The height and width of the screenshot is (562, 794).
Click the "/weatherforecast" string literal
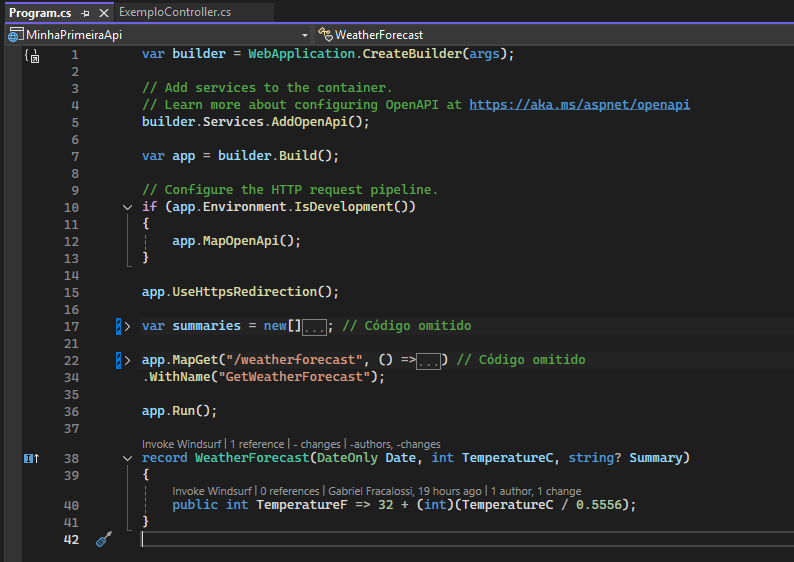tap(294, 359)
